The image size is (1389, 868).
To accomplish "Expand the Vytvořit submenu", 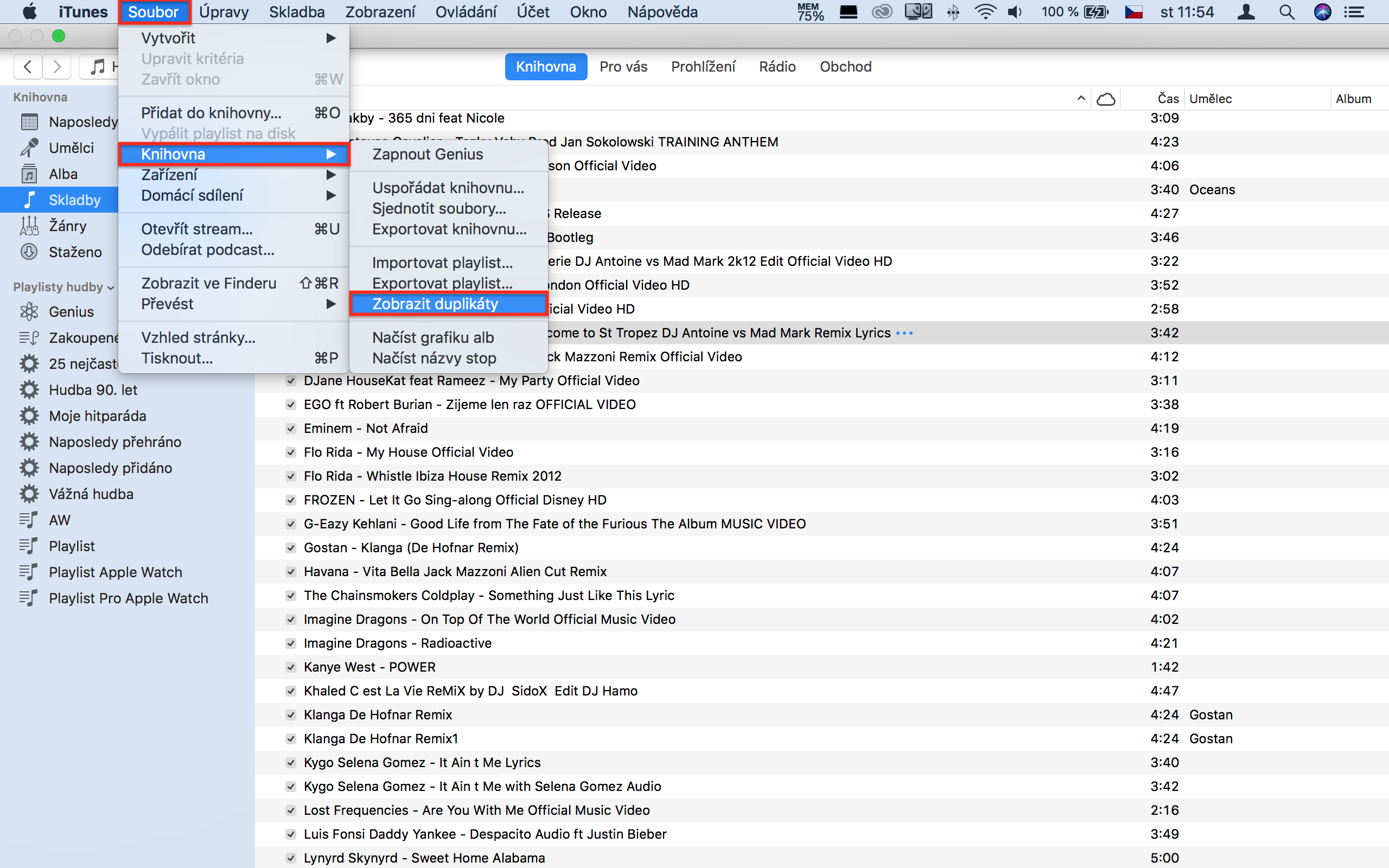I will click(233, 38).
